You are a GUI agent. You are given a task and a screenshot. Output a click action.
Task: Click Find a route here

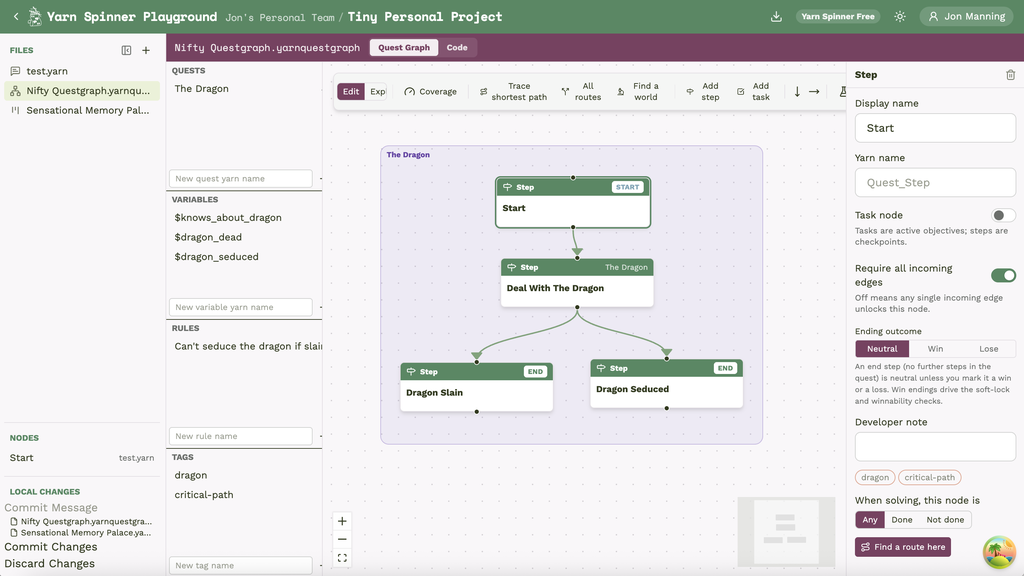pyautogui.click(x=903, y=547)
